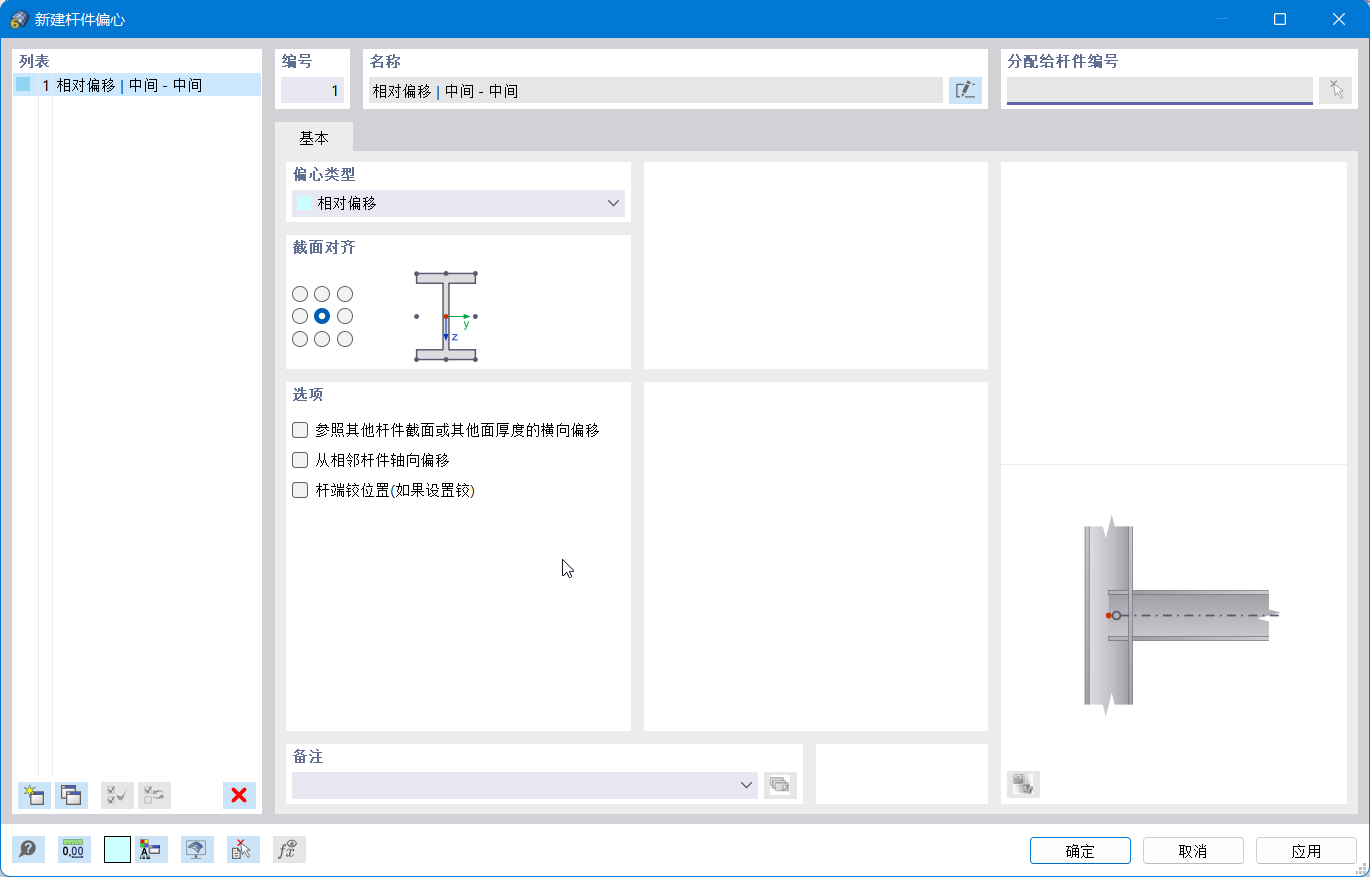Click the fx formula visibility icon

point(288,849)
